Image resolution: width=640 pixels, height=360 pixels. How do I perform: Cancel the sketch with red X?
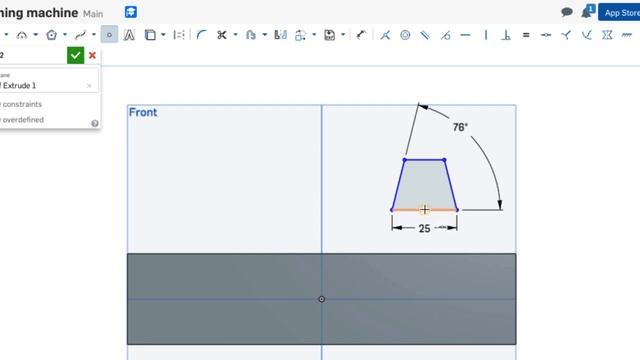92,55
